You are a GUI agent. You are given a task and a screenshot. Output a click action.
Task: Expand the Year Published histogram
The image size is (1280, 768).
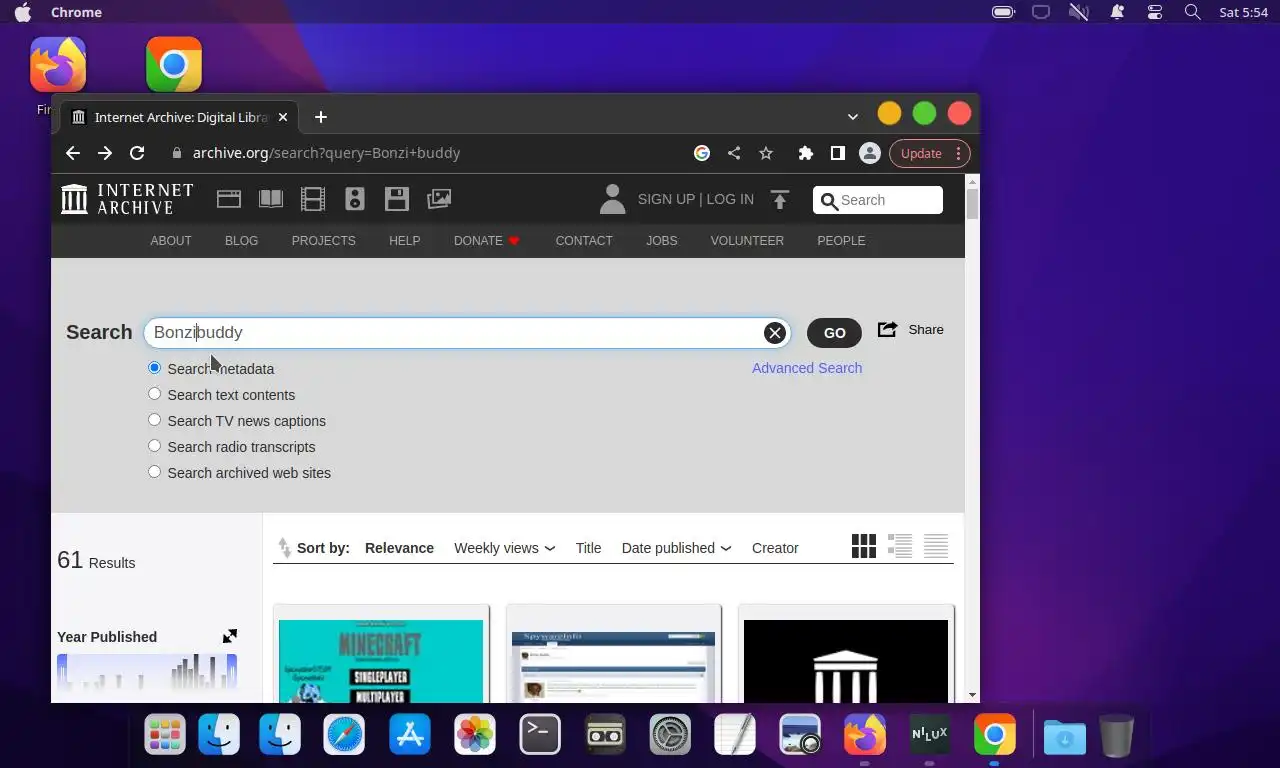(x=230, y=636)
